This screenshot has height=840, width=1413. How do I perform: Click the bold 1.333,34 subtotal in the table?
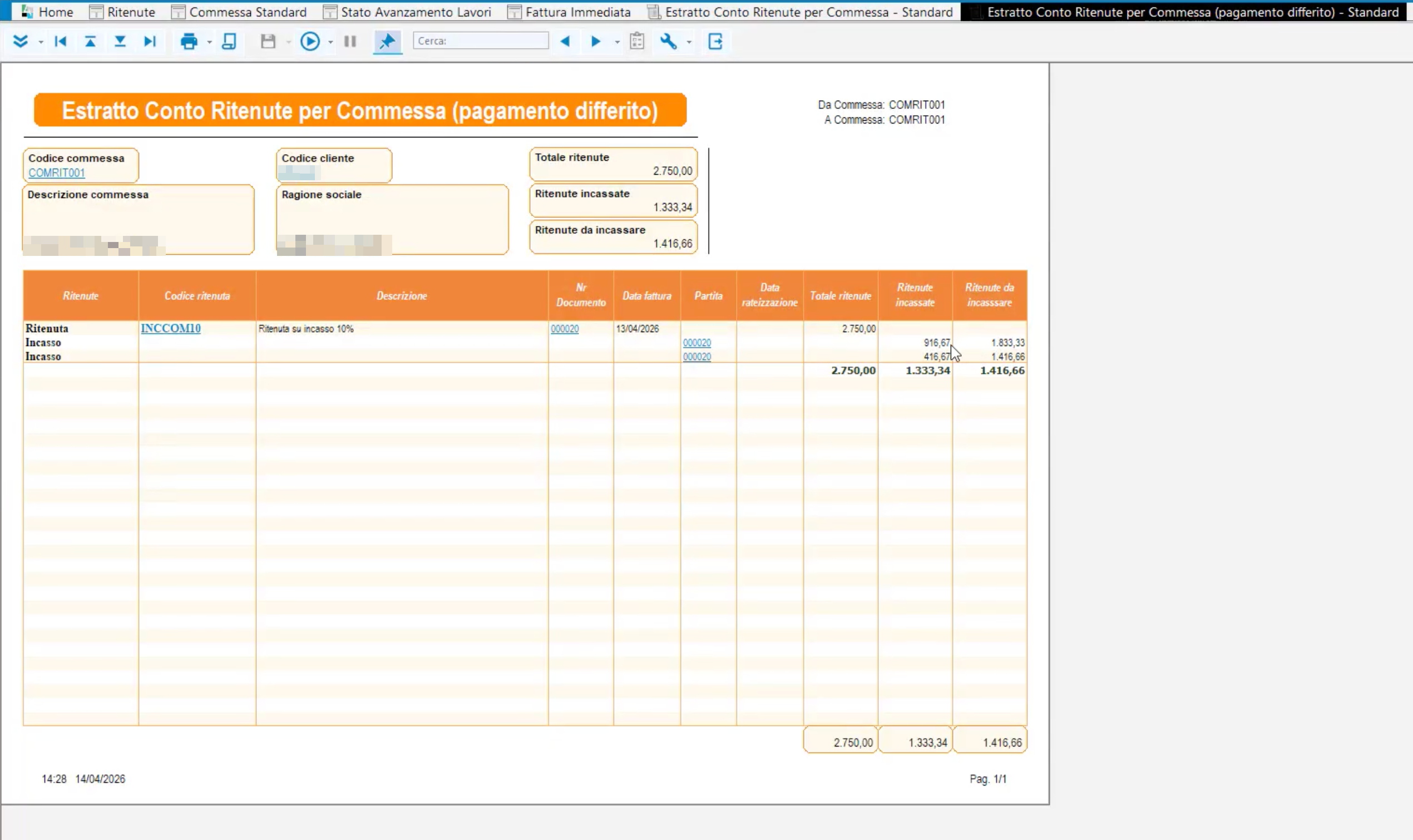[x=927, y=370]
